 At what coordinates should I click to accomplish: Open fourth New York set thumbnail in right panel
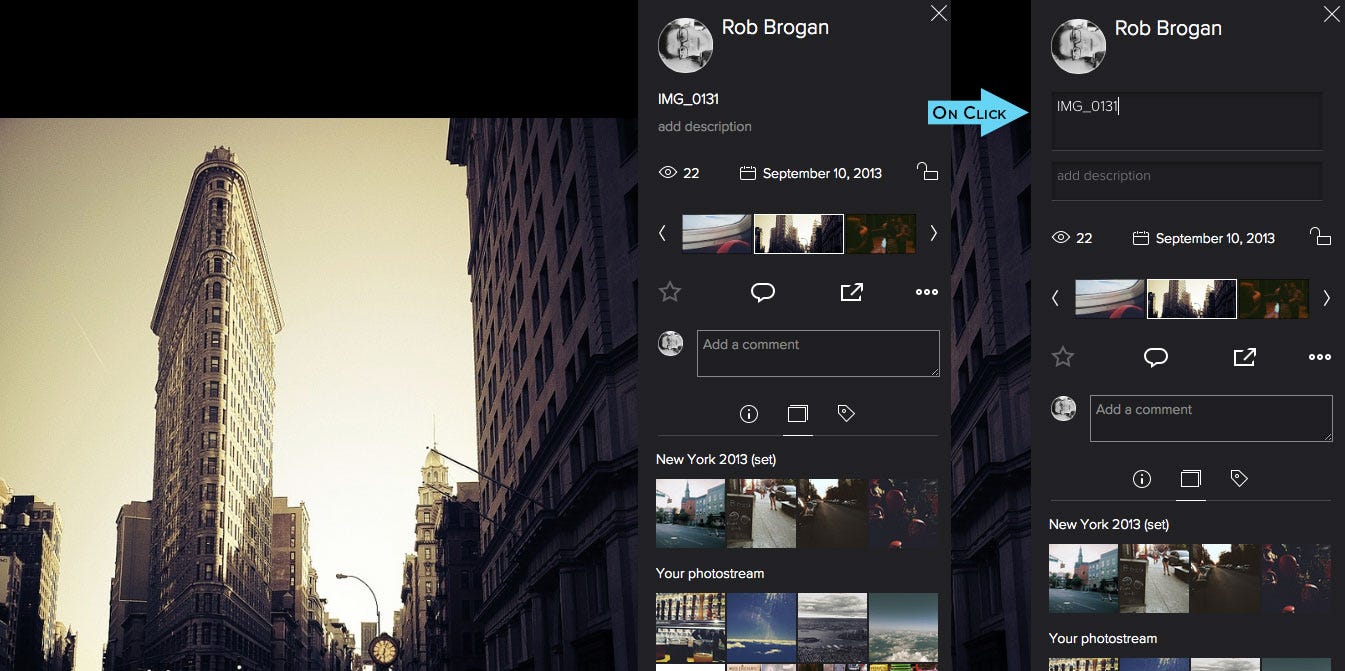coord(1297,578)
